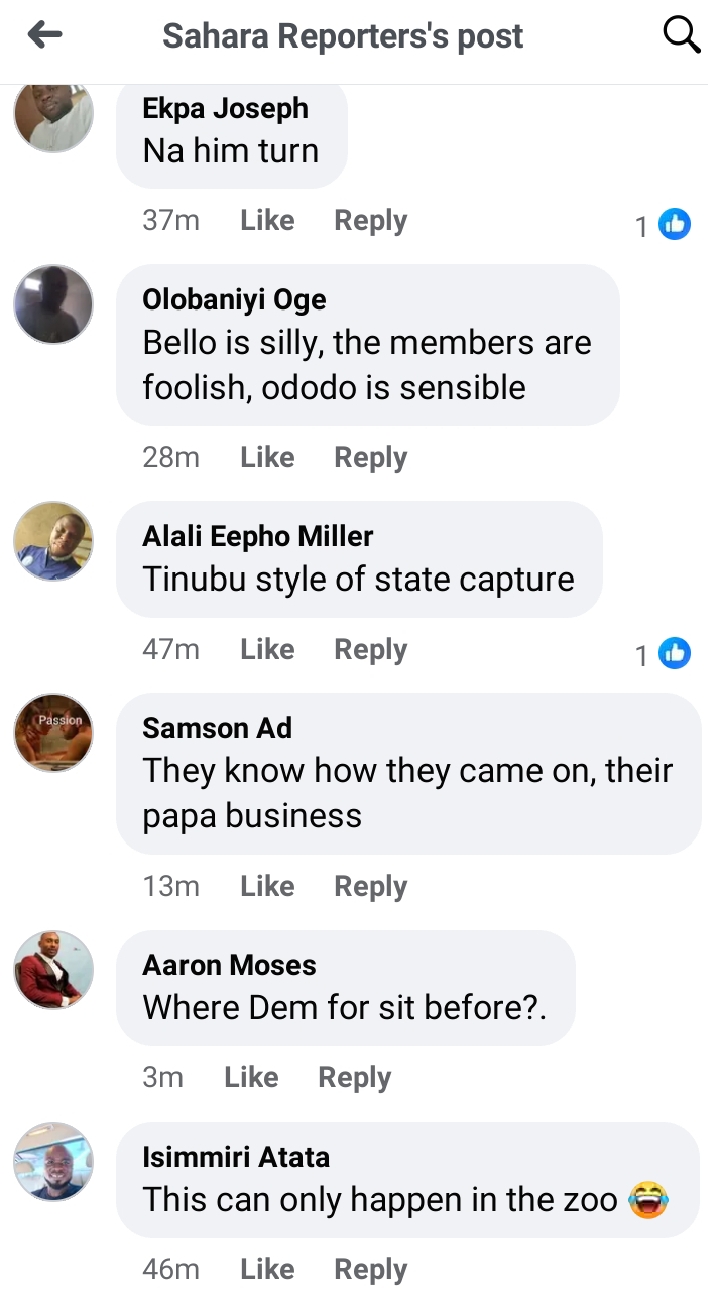Tap the back arrow icon
Image resolution: width=708 pixels, height=1304 pixels.
point(45,36)
